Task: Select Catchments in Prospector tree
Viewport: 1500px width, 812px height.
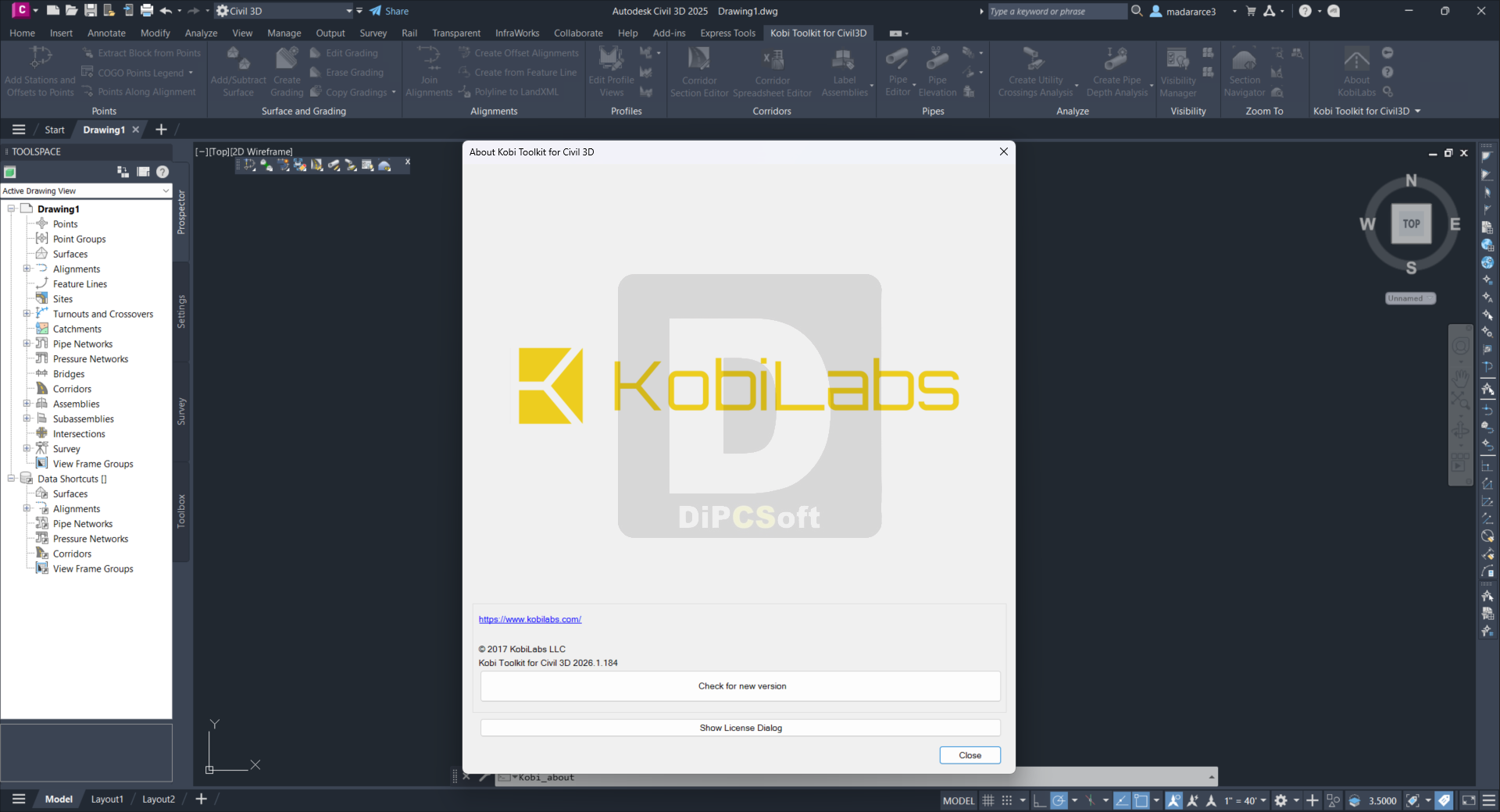Action: click(x=77, y=329)
